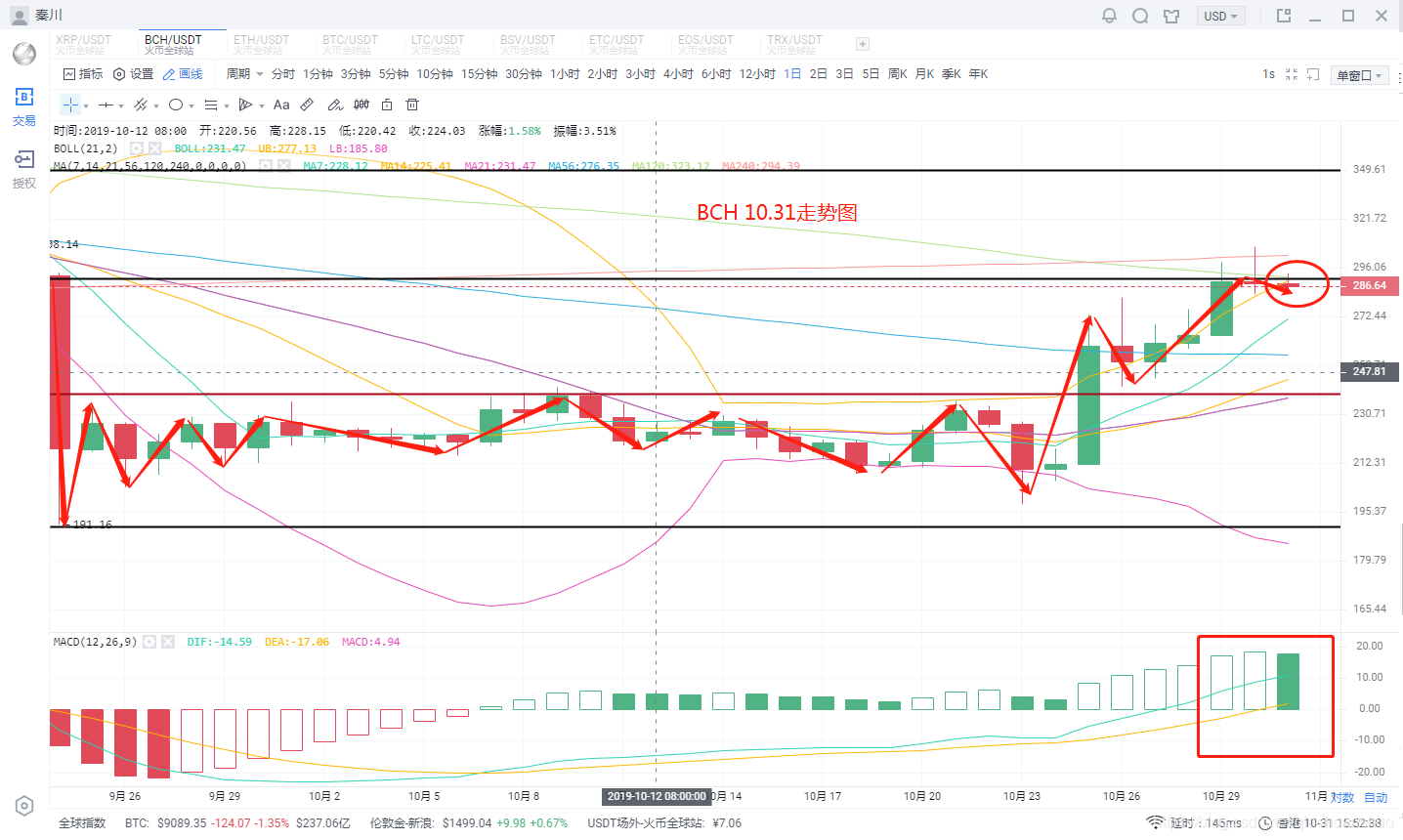
Task: Remove the MA indicator with X
Action: [x=283, y=166]
